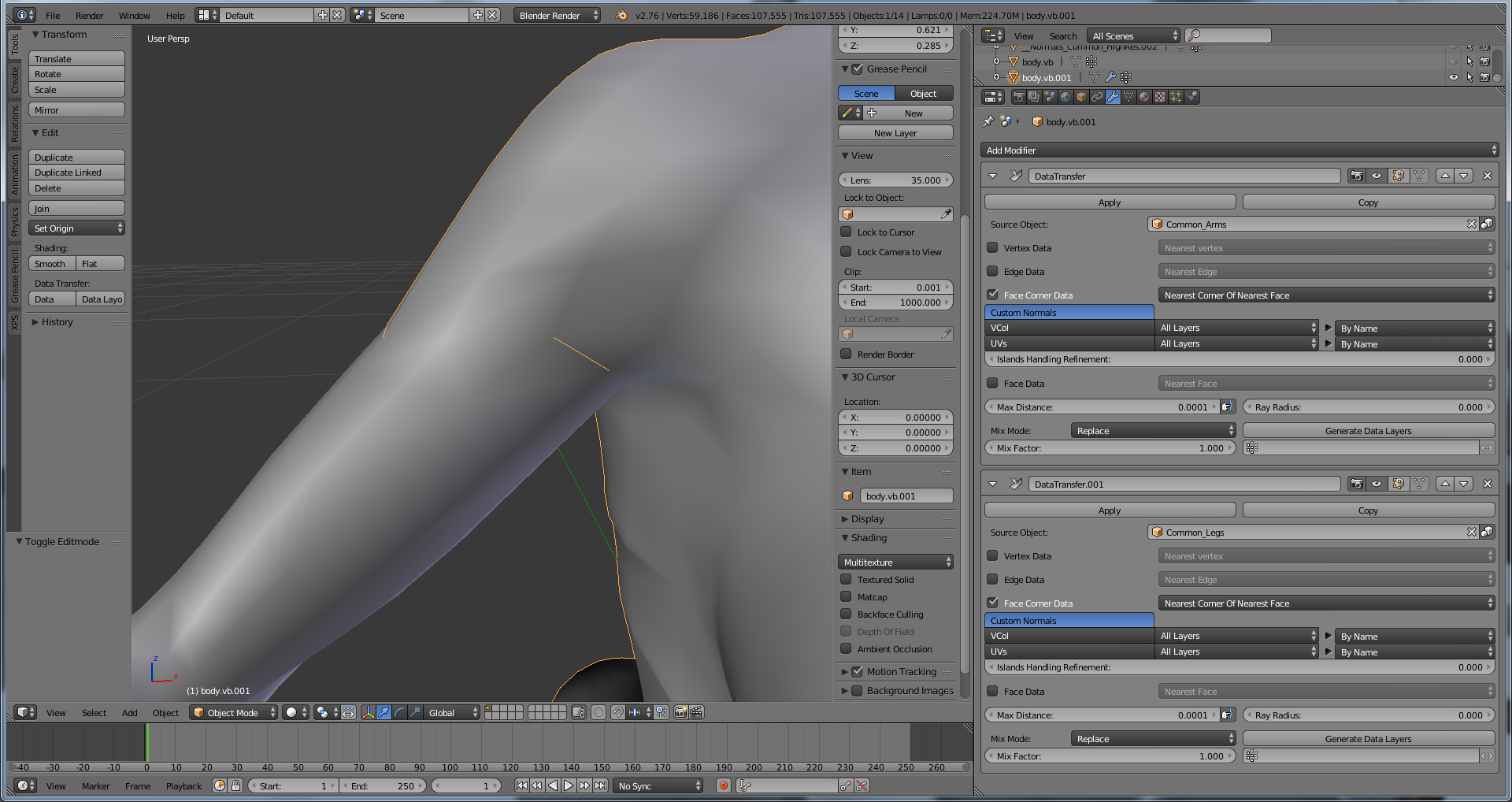Enable the translate manipulator arrow
The image size is (1512, 802).
pyautogui.click(x=384, y=712)
